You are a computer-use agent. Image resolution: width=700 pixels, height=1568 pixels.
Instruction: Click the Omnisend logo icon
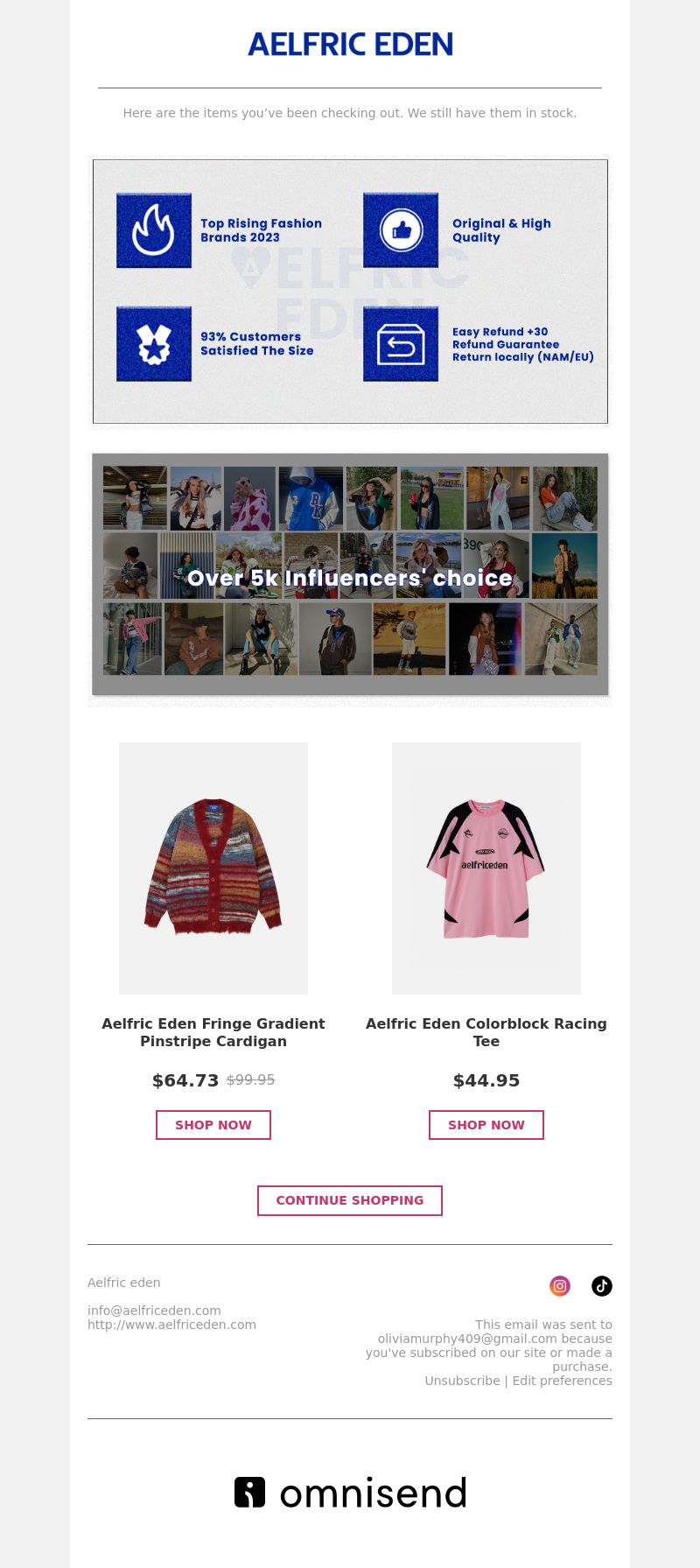click(249, 1492)
